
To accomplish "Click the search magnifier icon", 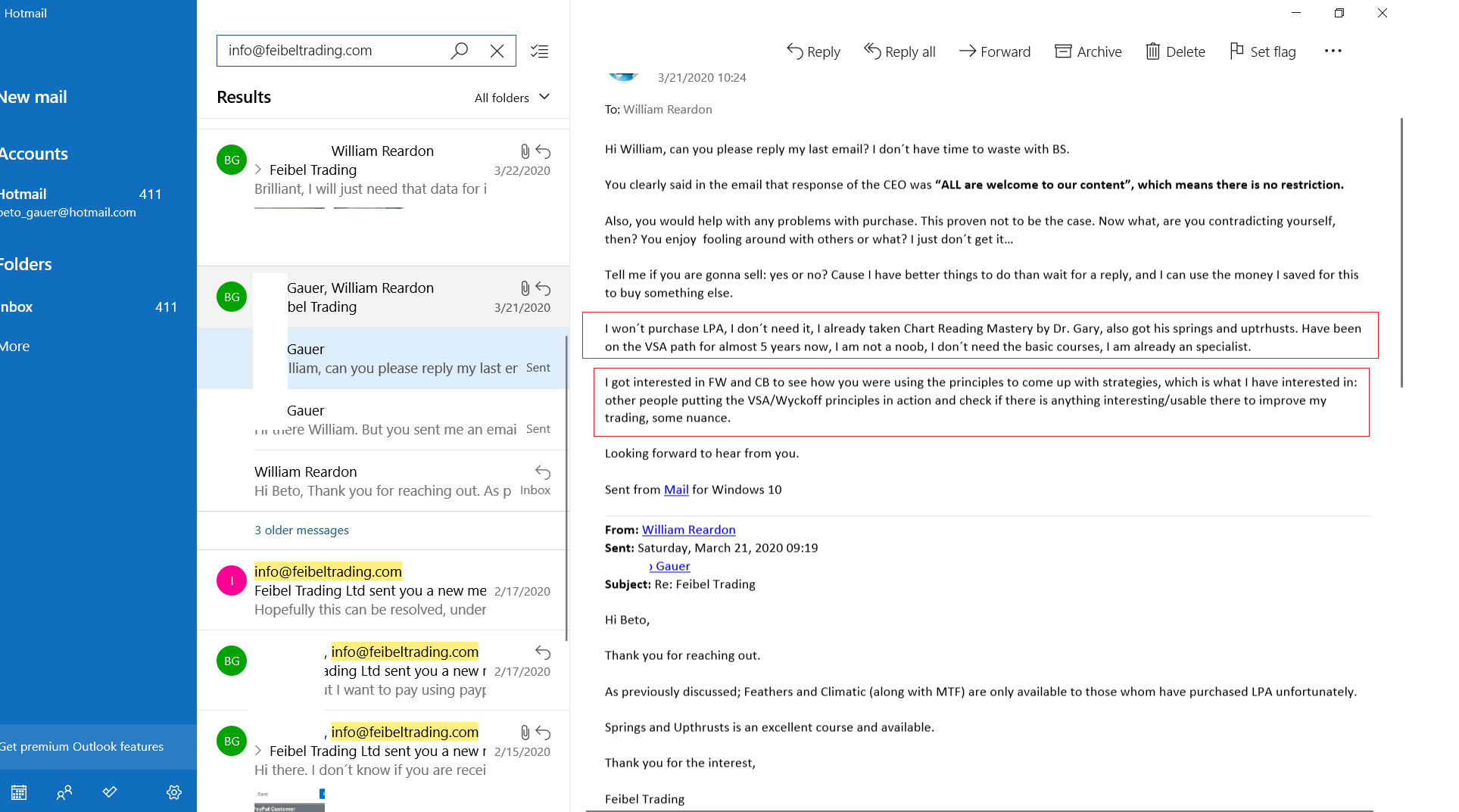I will pos(459,51).
